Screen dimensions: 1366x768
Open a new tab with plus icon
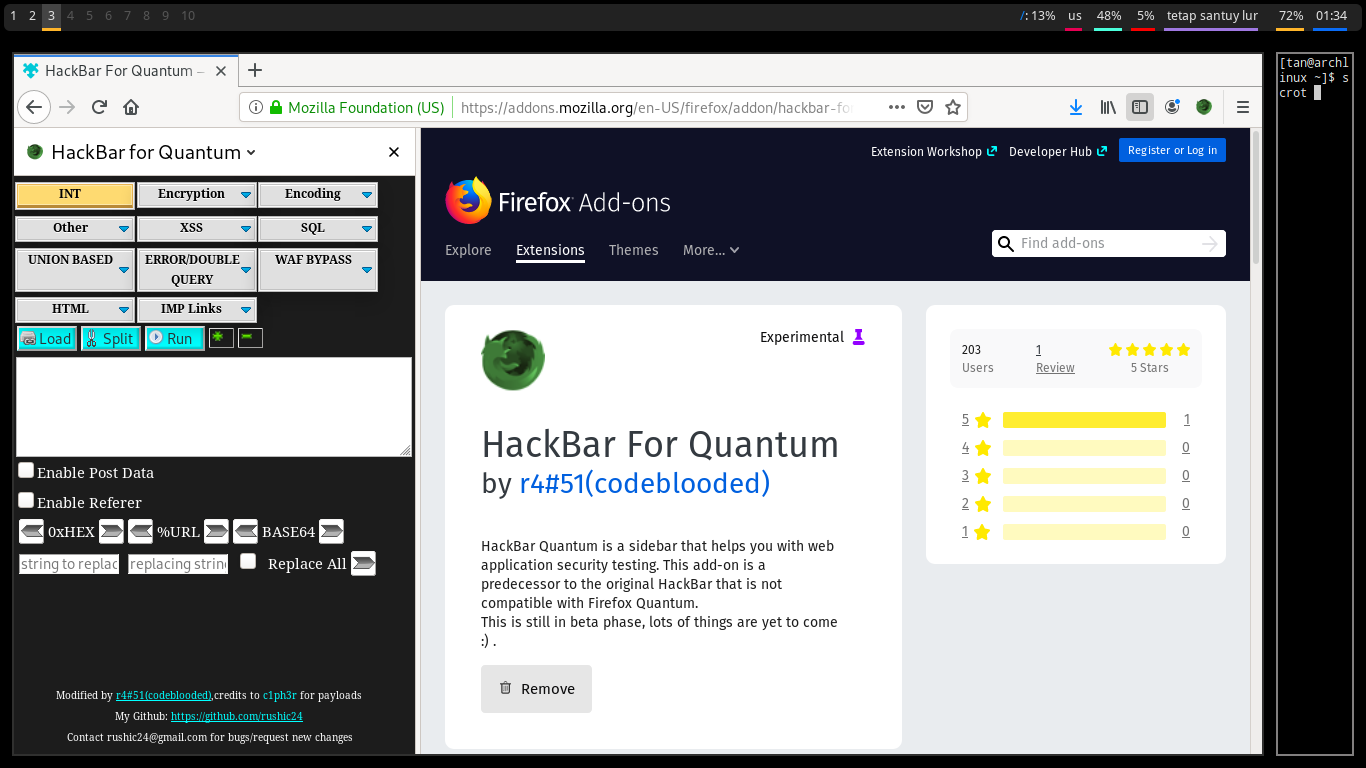(255, 70)
